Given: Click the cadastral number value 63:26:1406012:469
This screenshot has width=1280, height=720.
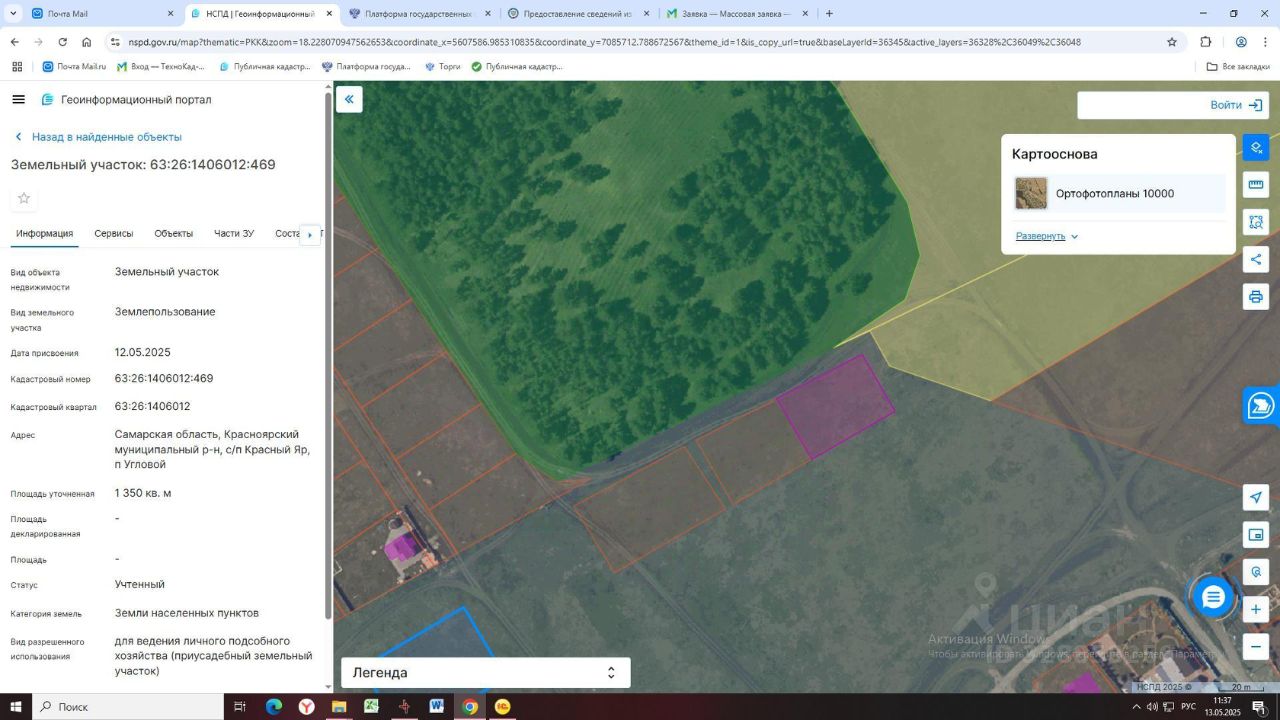Looking at the screenshot, I should (164, 379).
